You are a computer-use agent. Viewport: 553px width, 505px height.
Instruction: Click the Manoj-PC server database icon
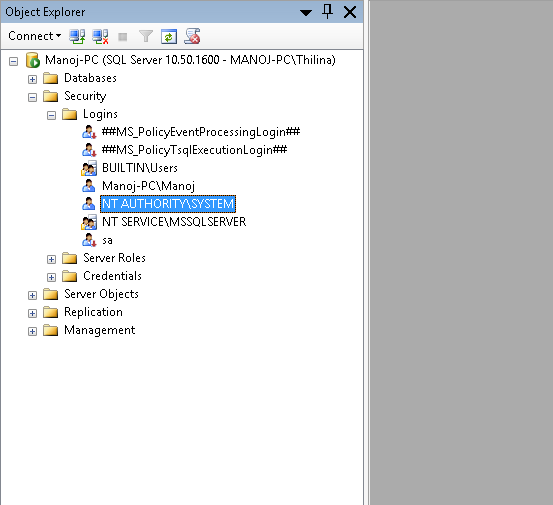point(33,60)
